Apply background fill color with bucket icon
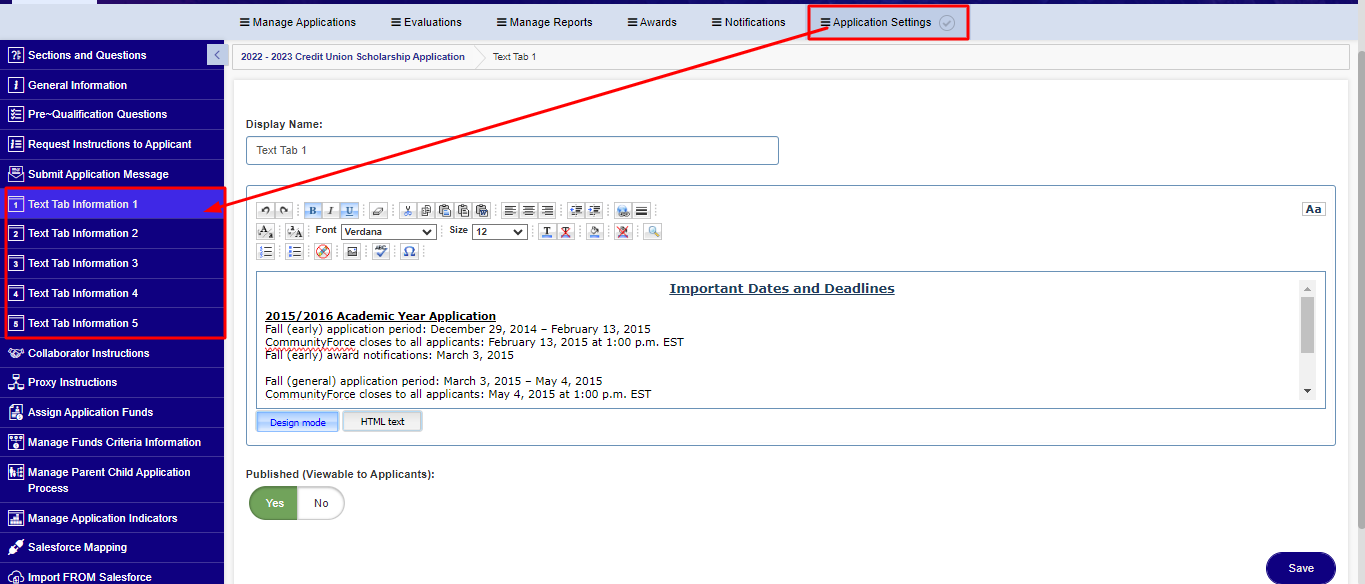This screenshot has width=1365, height=584. [x=594, y=231]
